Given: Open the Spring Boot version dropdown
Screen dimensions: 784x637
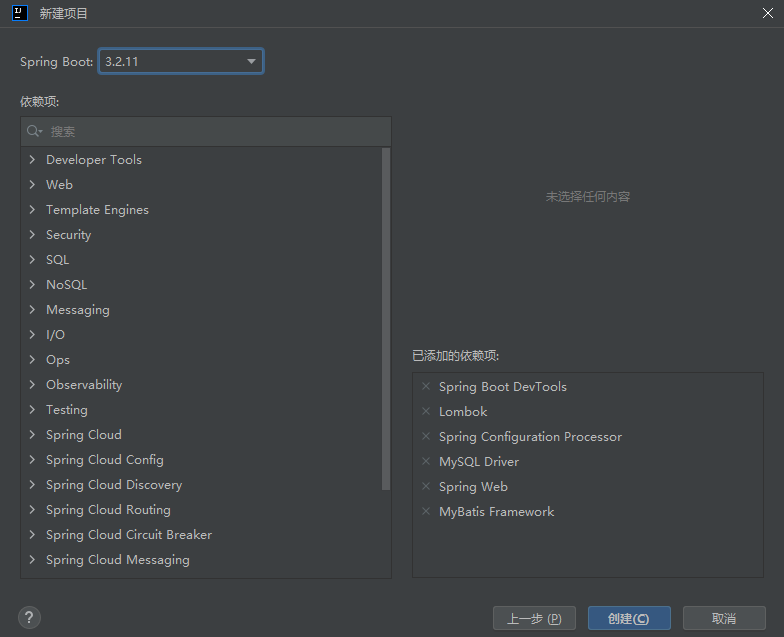Looking at the screenshot, I should tap(181, 61).
